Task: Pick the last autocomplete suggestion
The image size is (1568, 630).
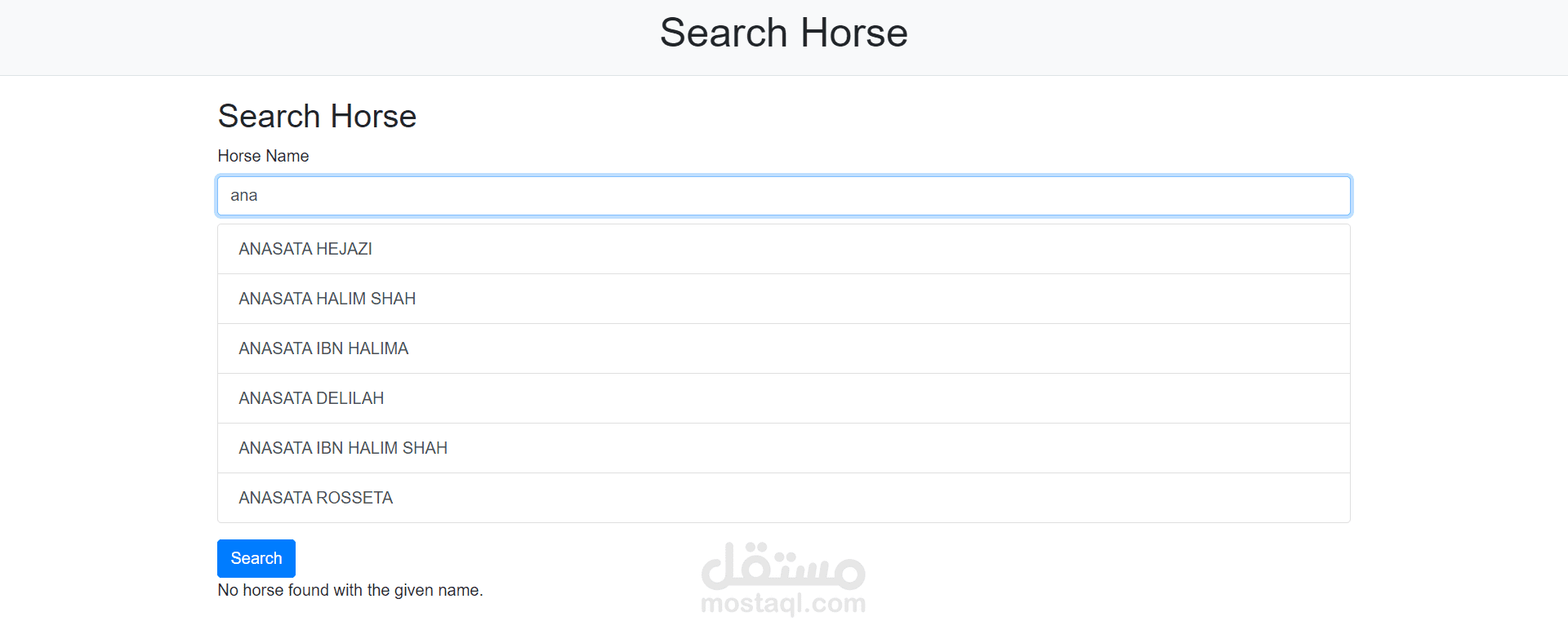Action: (x=315, y=498)
